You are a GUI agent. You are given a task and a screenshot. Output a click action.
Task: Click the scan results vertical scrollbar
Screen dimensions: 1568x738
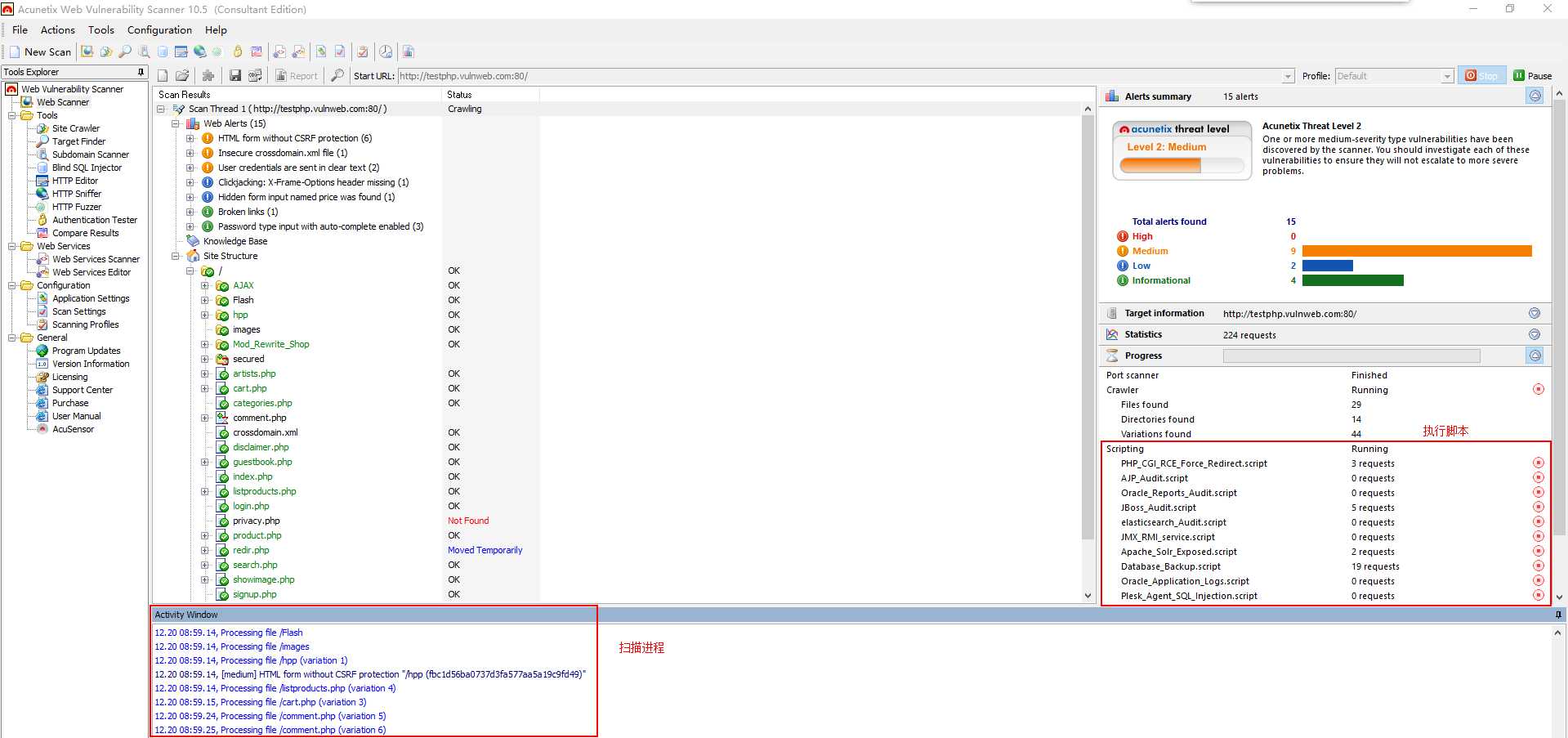(x=1088, y=327)
